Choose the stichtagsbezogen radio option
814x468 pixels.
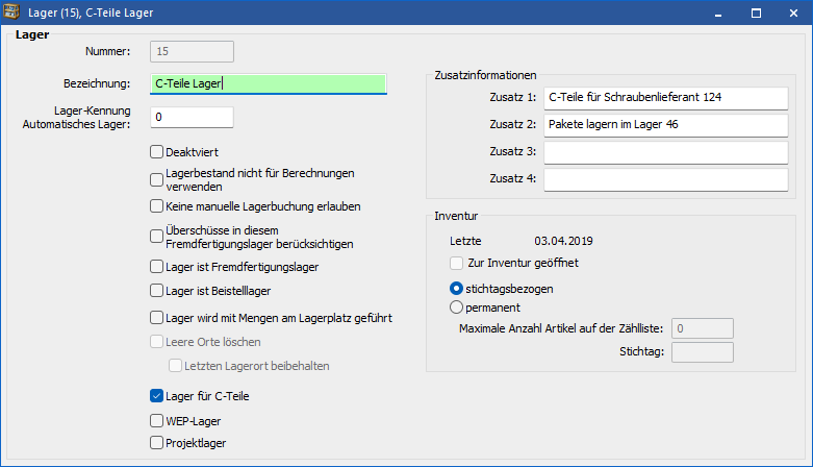tap(457, 288)
